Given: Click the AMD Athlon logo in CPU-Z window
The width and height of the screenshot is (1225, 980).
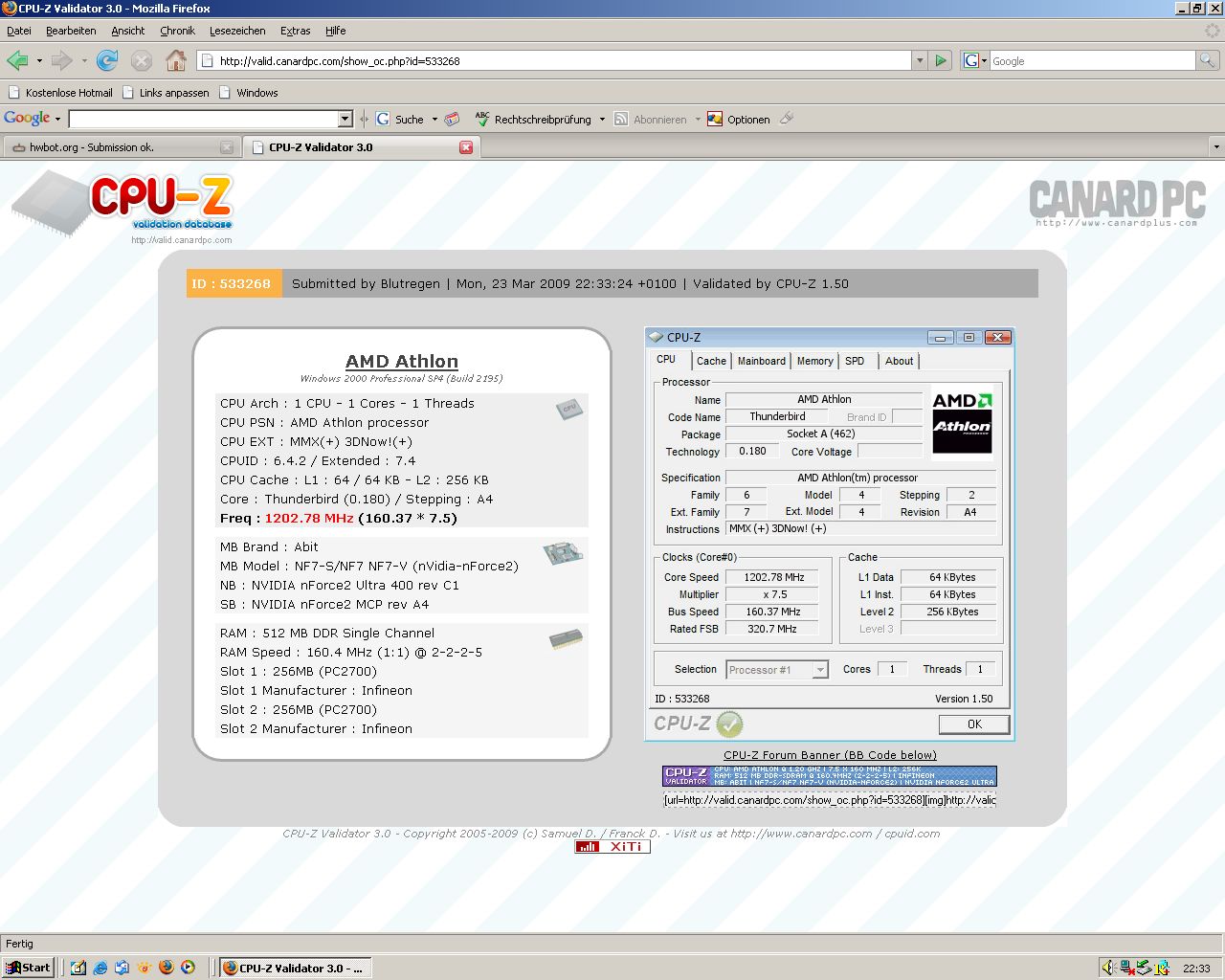Looking at the screenshot, I should click(x=962, y=424).
